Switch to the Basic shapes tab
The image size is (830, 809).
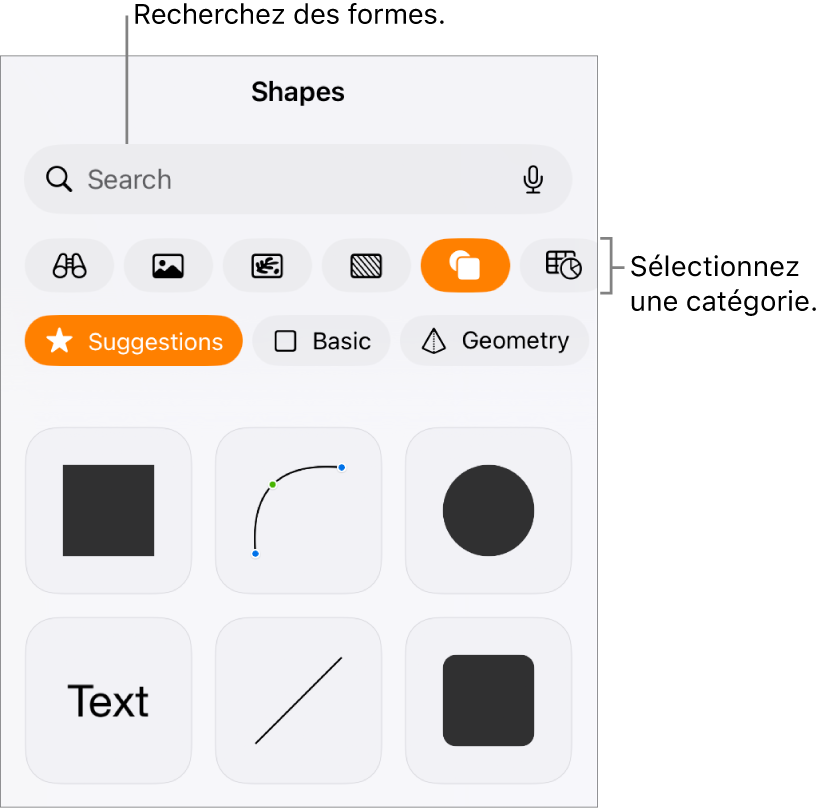point(321,341)
